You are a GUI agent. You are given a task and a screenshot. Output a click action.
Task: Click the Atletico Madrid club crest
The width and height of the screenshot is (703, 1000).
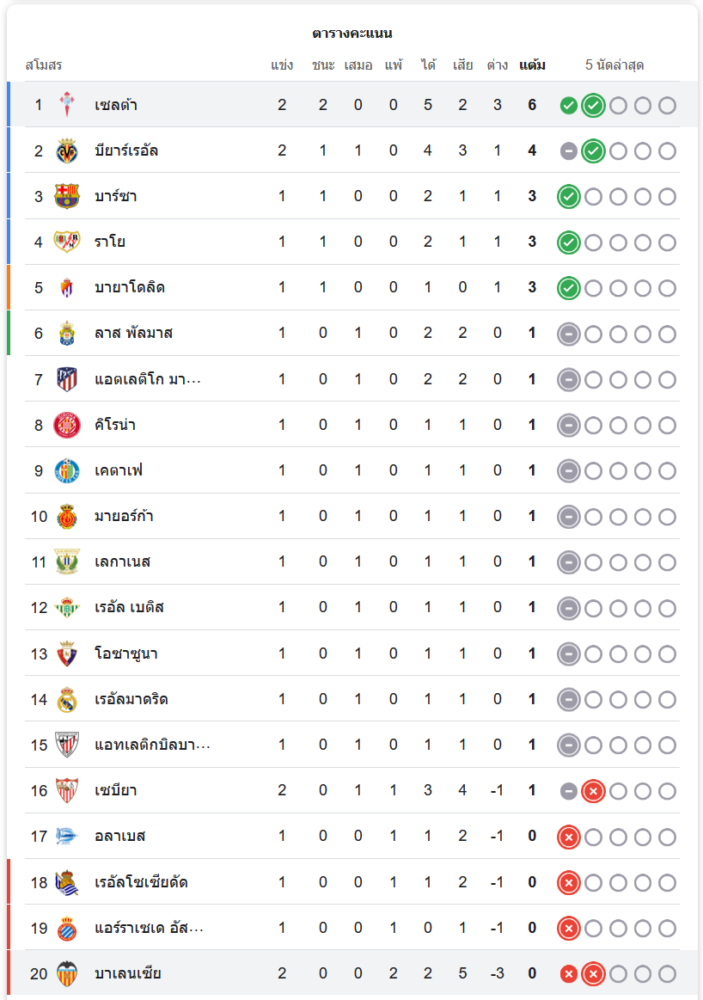(67, 379)
